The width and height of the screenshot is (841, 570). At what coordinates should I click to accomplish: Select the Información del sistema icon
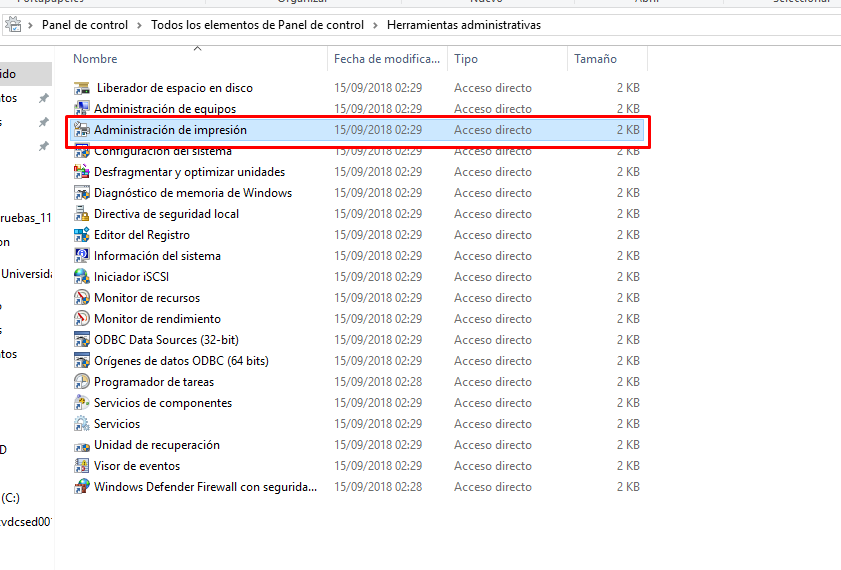tap(82, 256)
